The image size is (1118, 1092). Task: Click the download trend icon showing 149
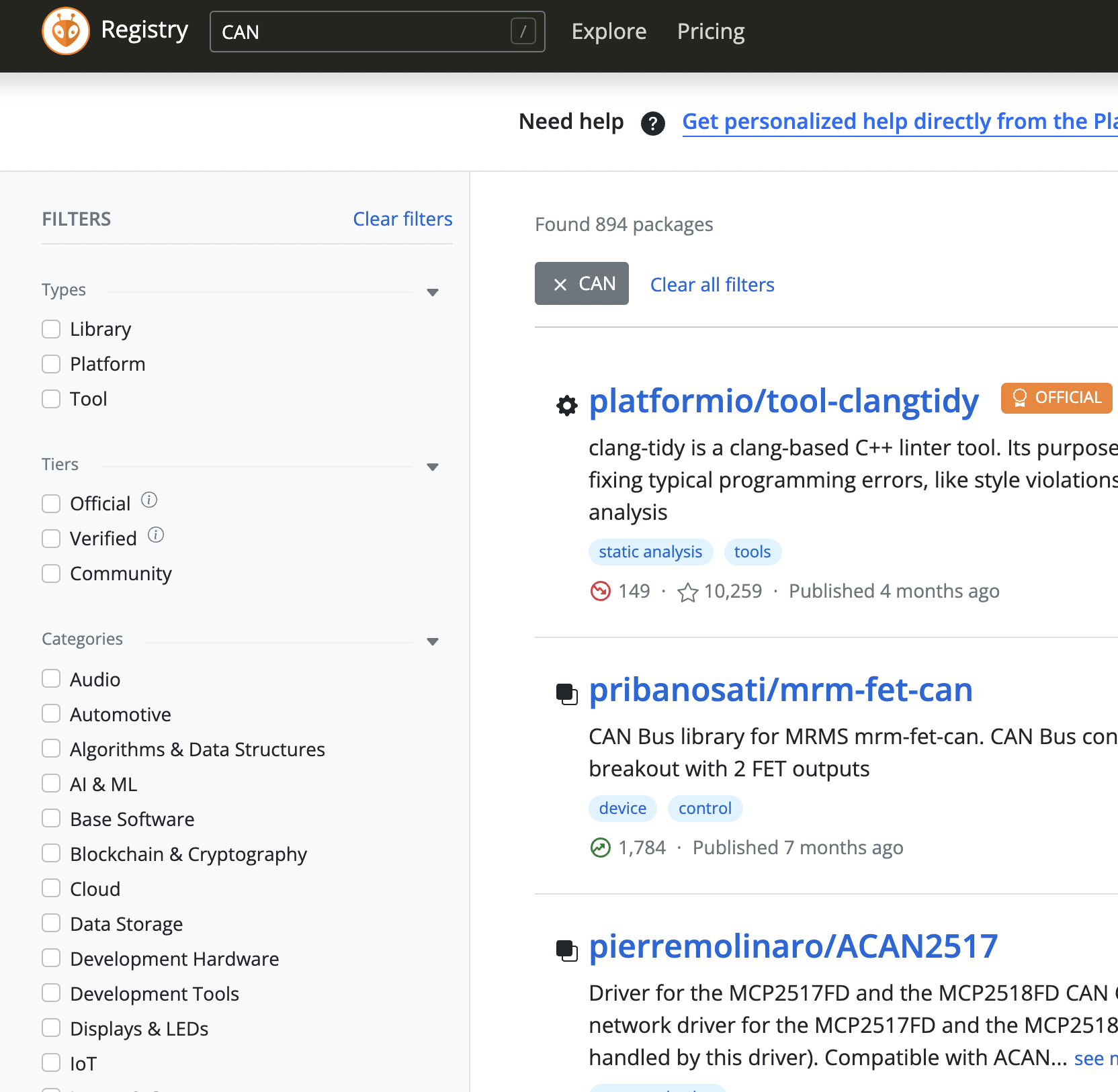[x=600, y=591]
